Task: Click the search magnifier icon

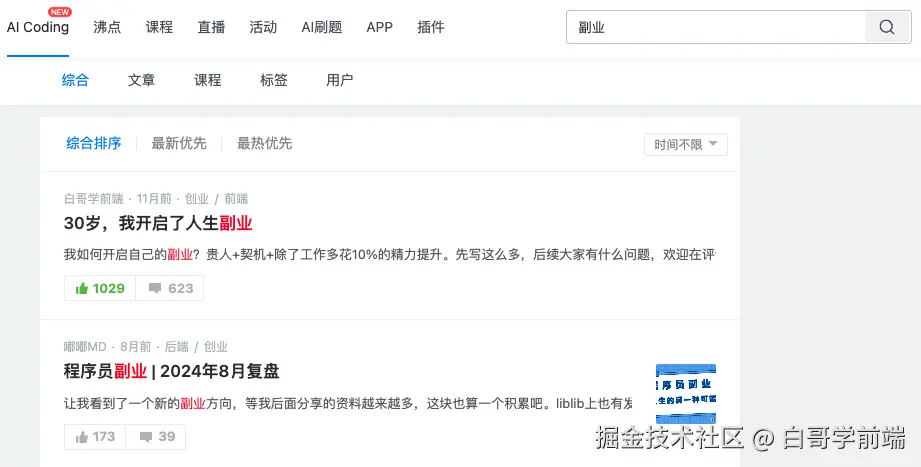Action: click(887, 27)
